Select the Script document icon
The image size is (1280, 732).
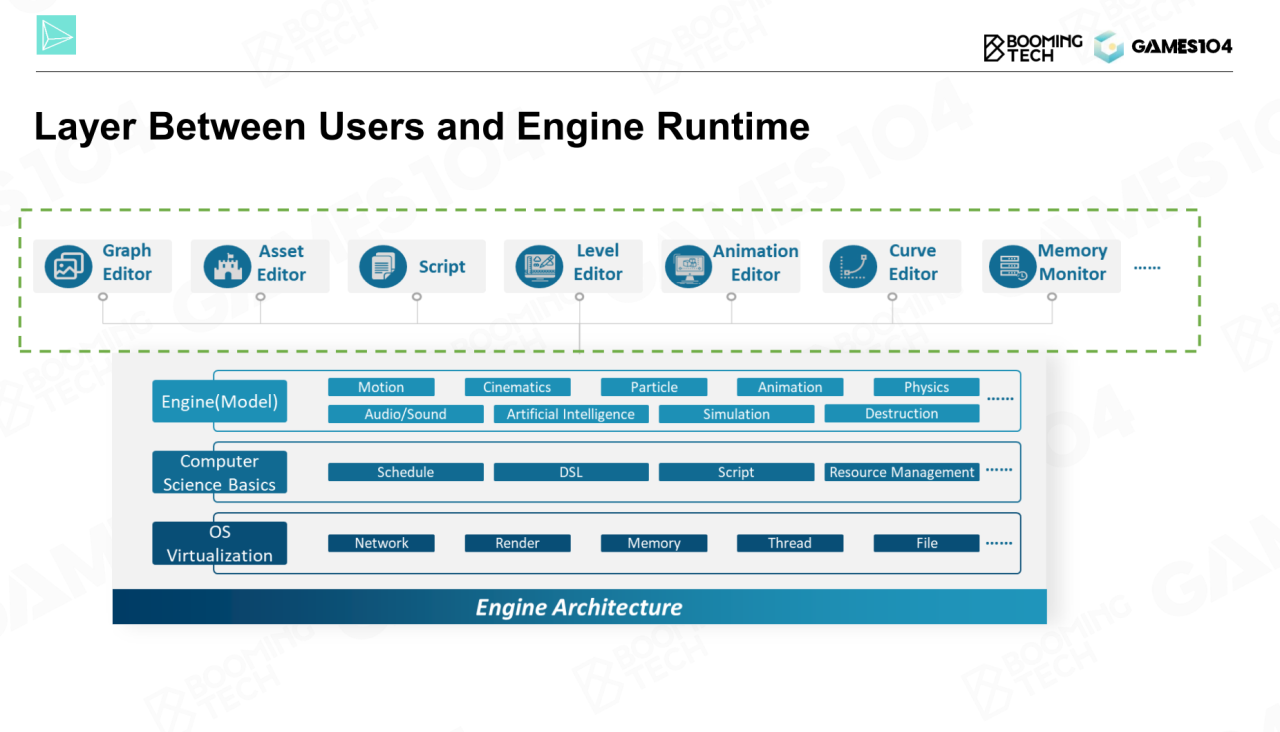coord(383,267)
